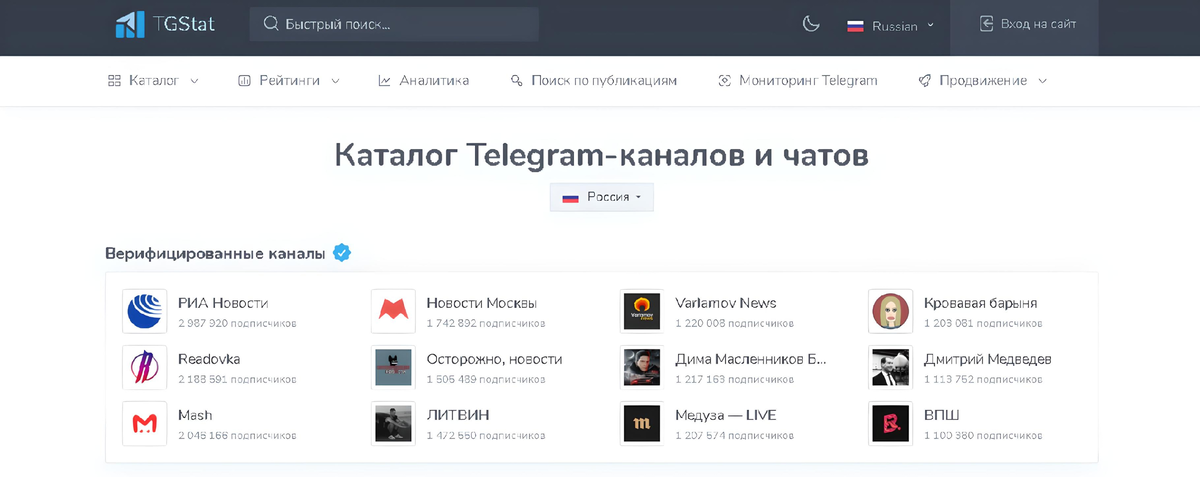This screenshot has width=1200, height=477.
Task: Open Осторожно, новости channel link
Action: [495, 359]
